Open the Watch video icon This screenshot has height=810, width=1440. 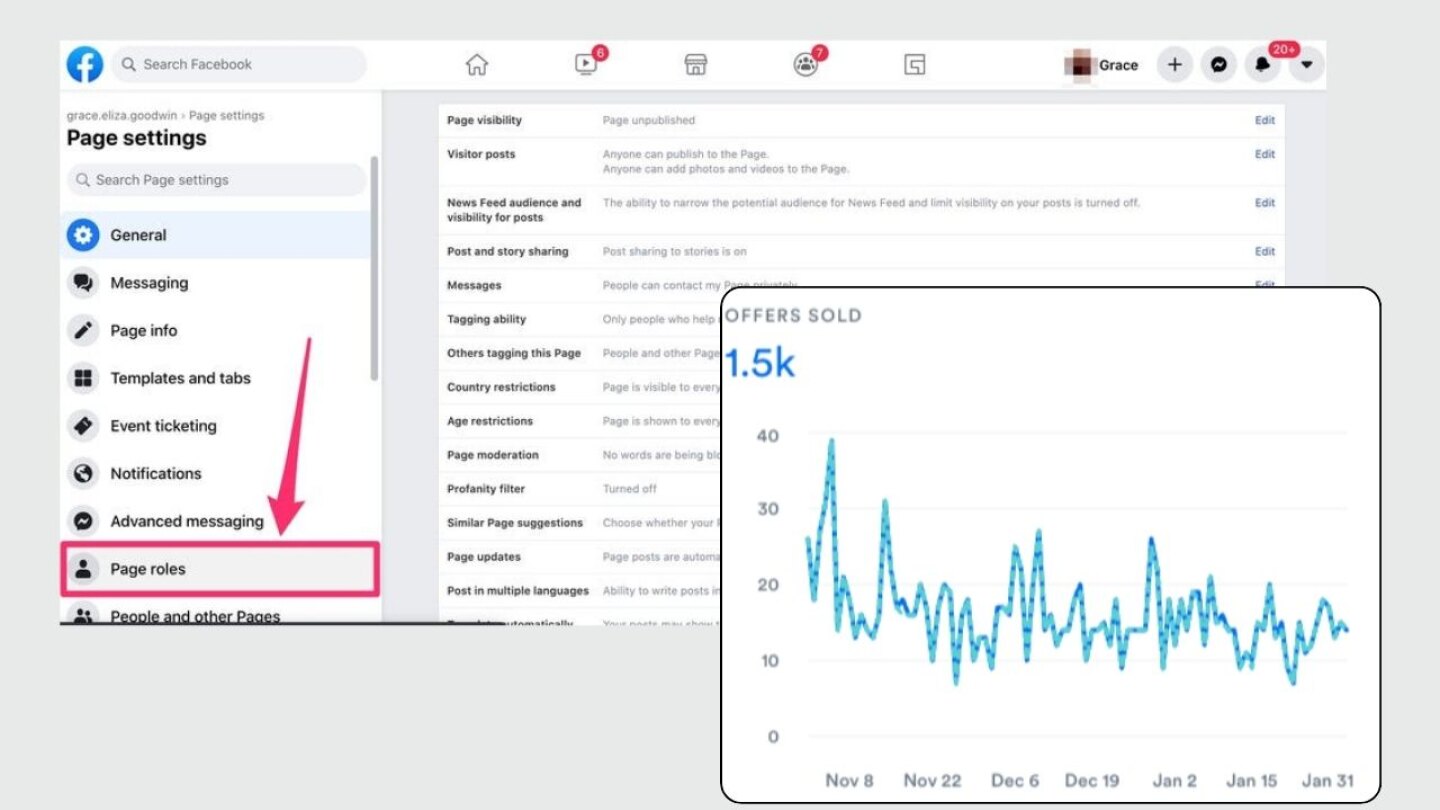[x=586, y=65]
